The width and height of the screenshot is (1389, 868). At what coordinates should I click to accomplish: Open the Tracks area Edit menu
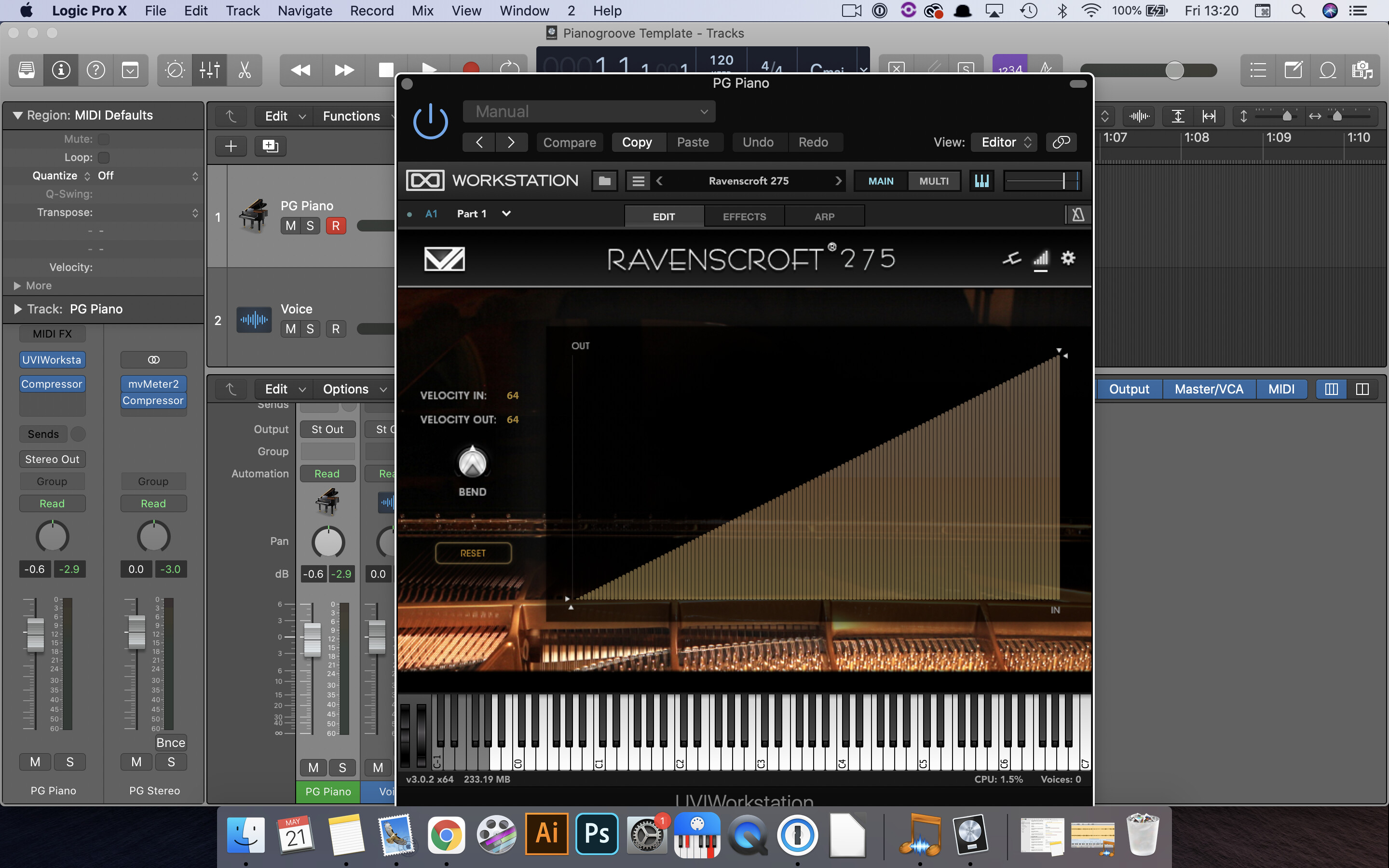coord(285,116)
